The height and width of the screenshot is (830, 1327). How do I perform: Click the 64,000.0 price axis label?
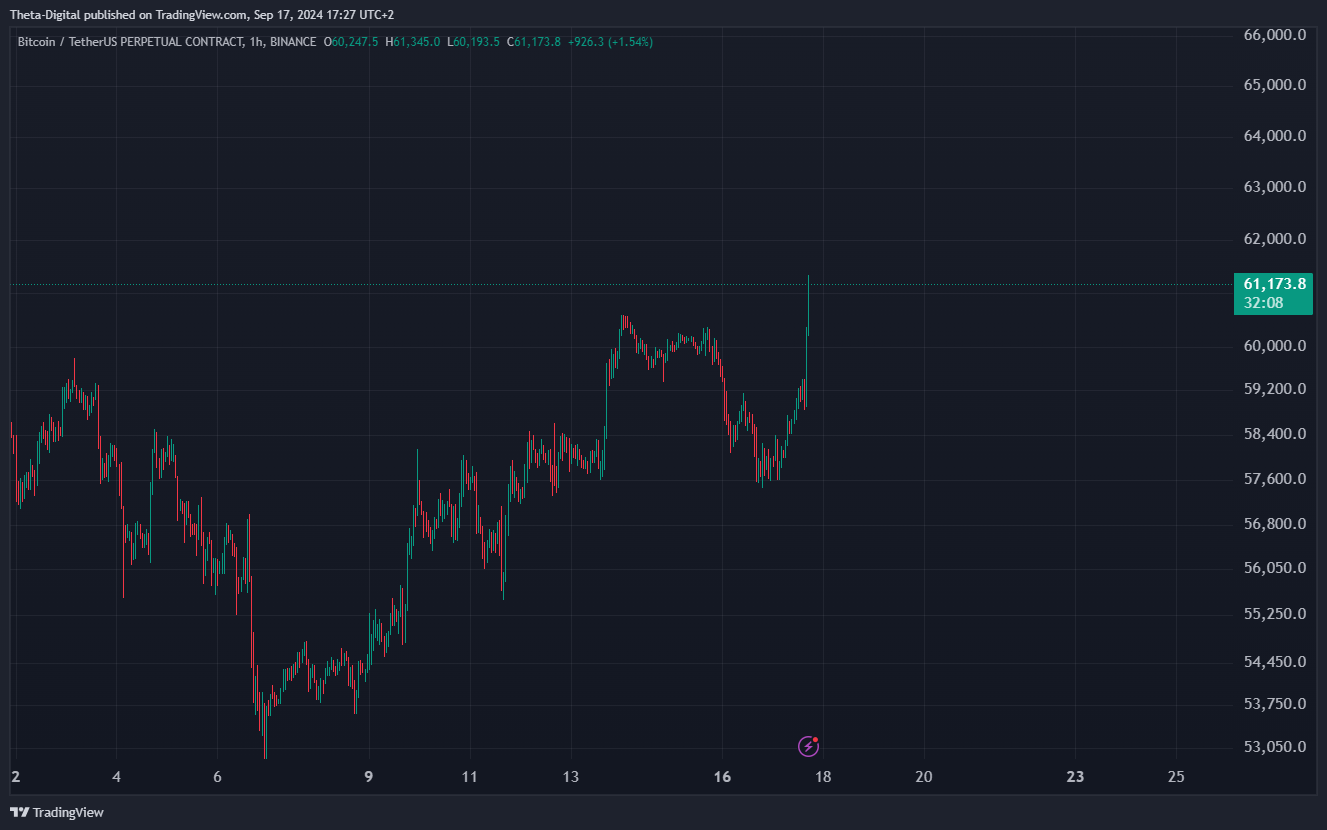tap(1274, 136)
